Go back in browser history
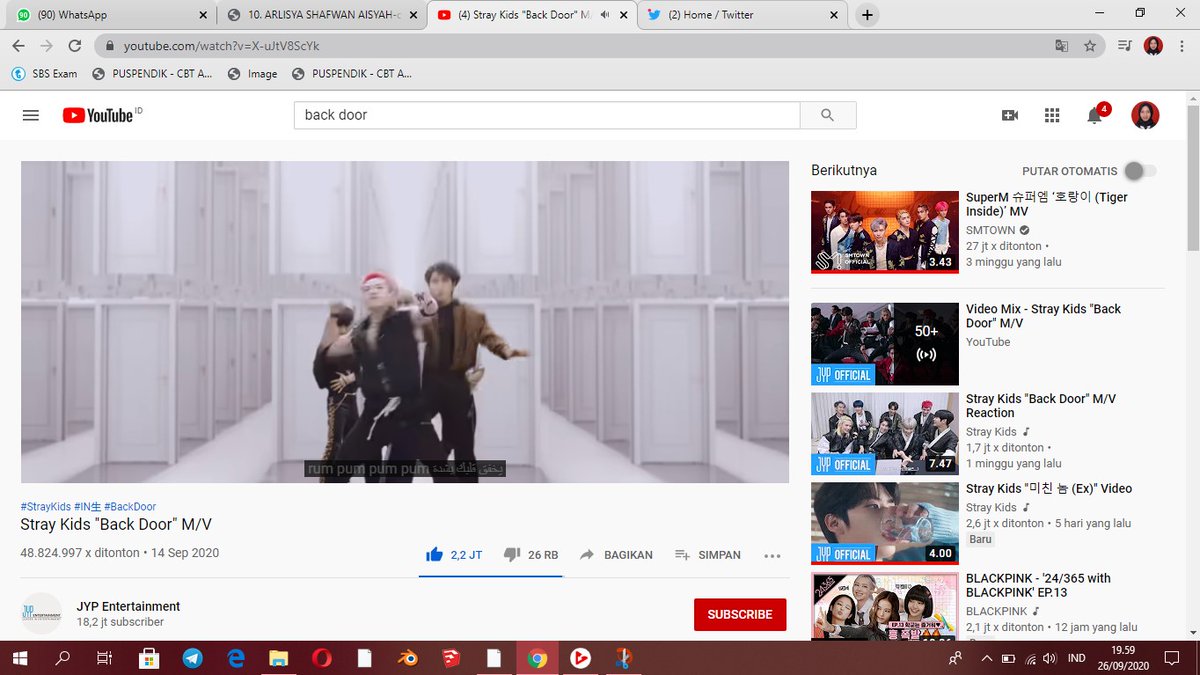This screenshot has width=1200, height=675. pos(18,46)
